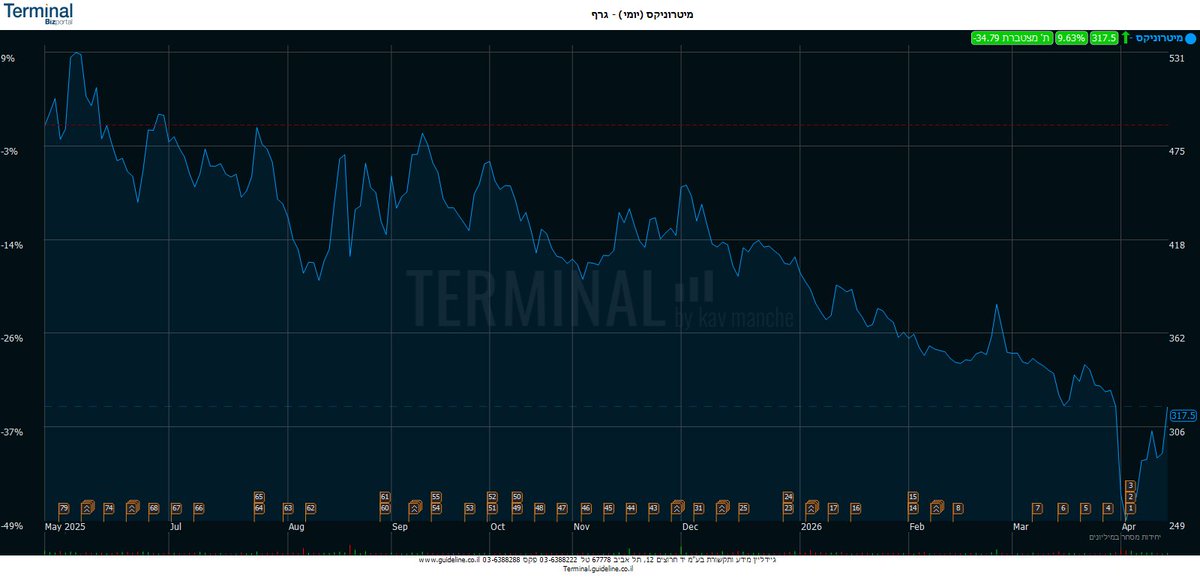1200x578 pixels.
Task: Click the 9.63% change badge
Action: coord(1071,38)
